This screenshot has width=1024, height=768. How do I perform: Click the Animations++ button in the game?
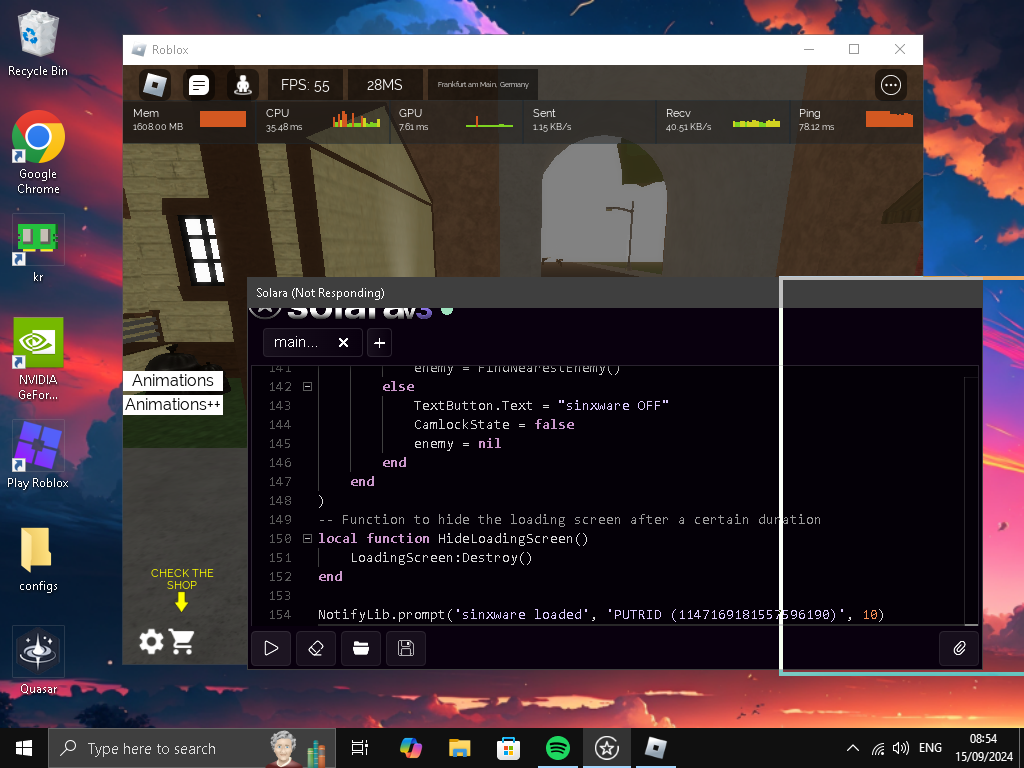pyautogui.click(x=173, y=405)
